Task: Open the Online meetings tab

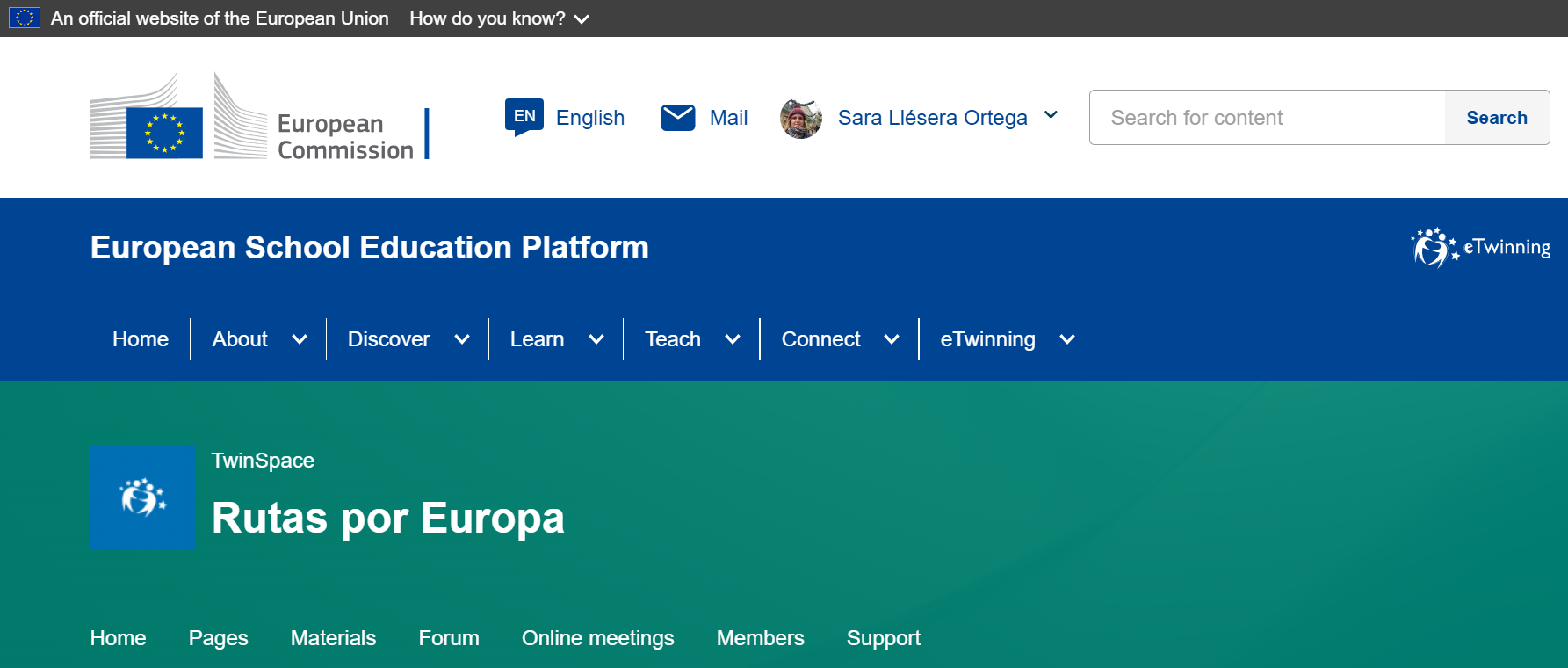Action: tap(597, 638)
